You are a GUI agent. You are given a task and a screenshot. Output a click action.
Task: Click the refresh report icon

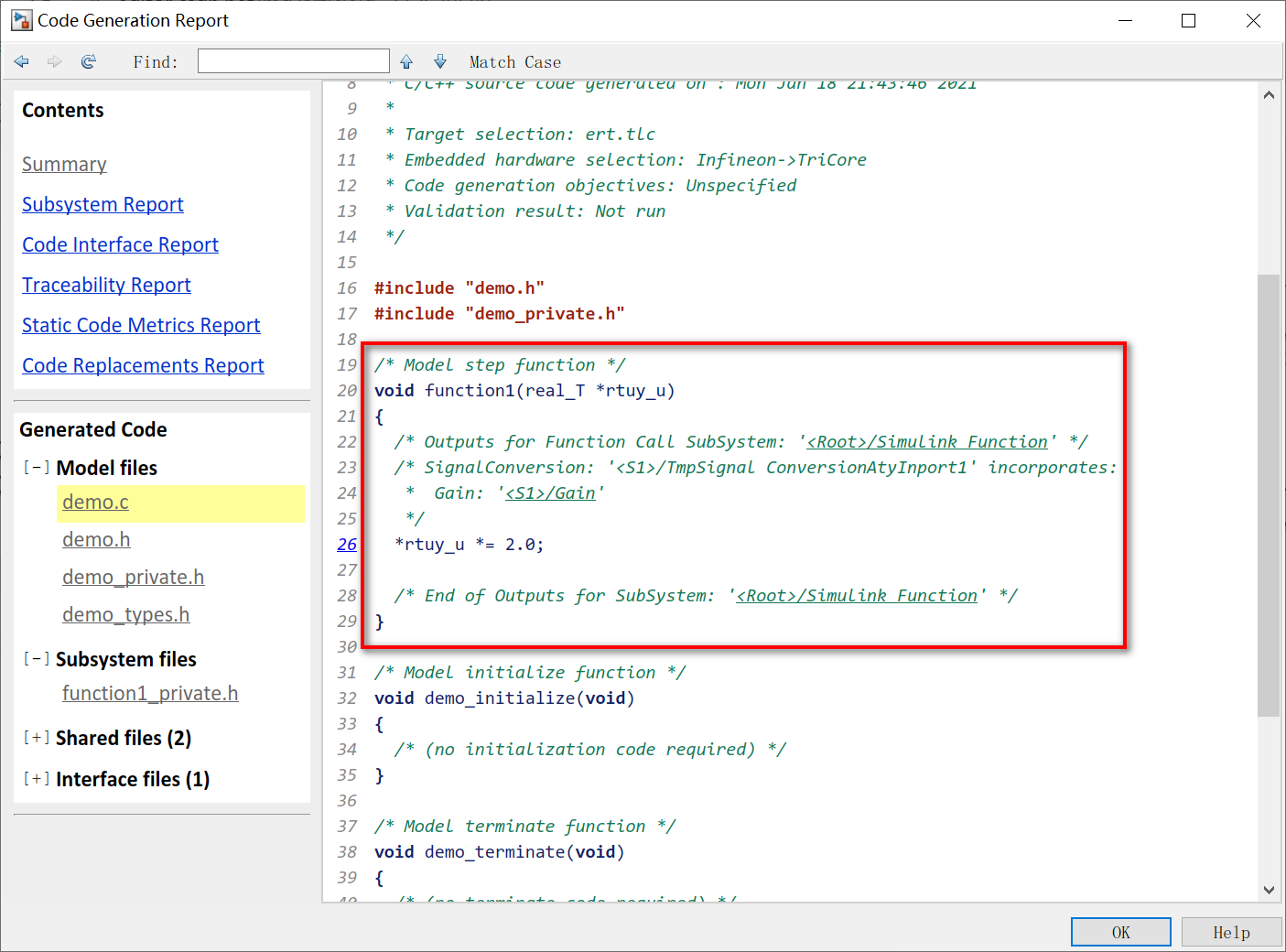(x=89, y=61)
